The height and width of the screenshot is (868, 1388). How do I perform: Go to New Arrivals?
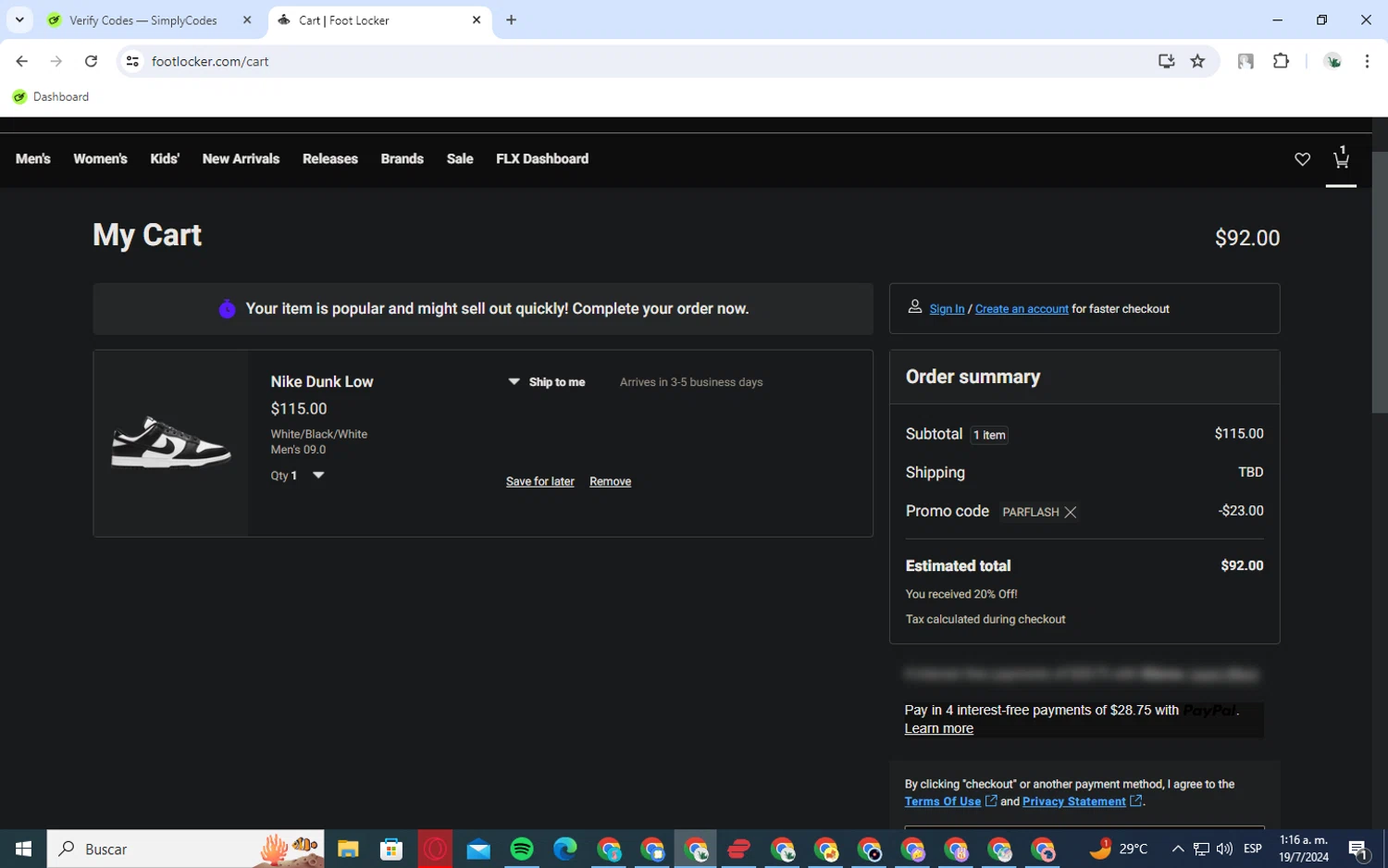(x=241, y=159)
